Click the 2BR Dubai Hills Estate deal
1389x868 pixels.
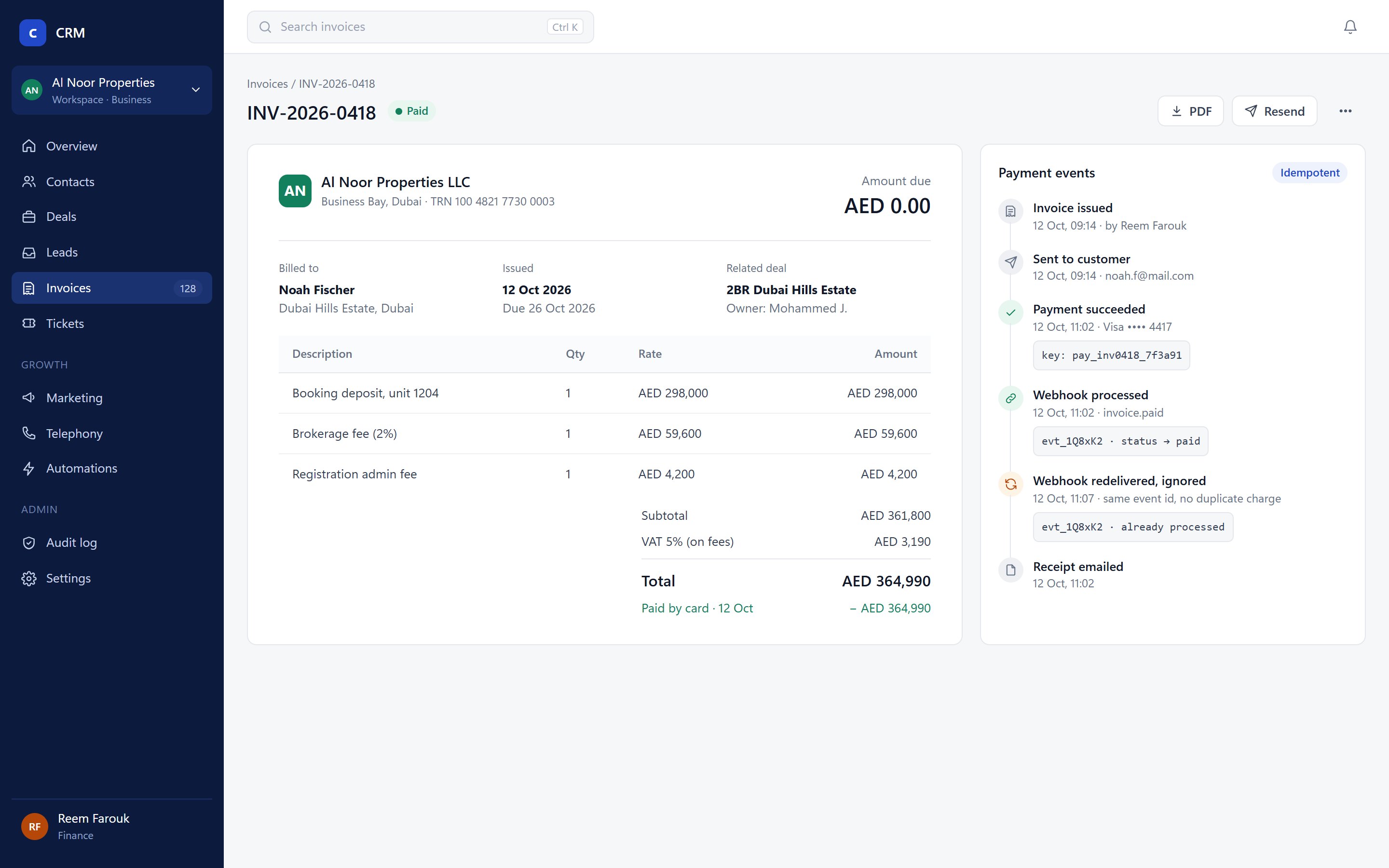click(791, 290)
